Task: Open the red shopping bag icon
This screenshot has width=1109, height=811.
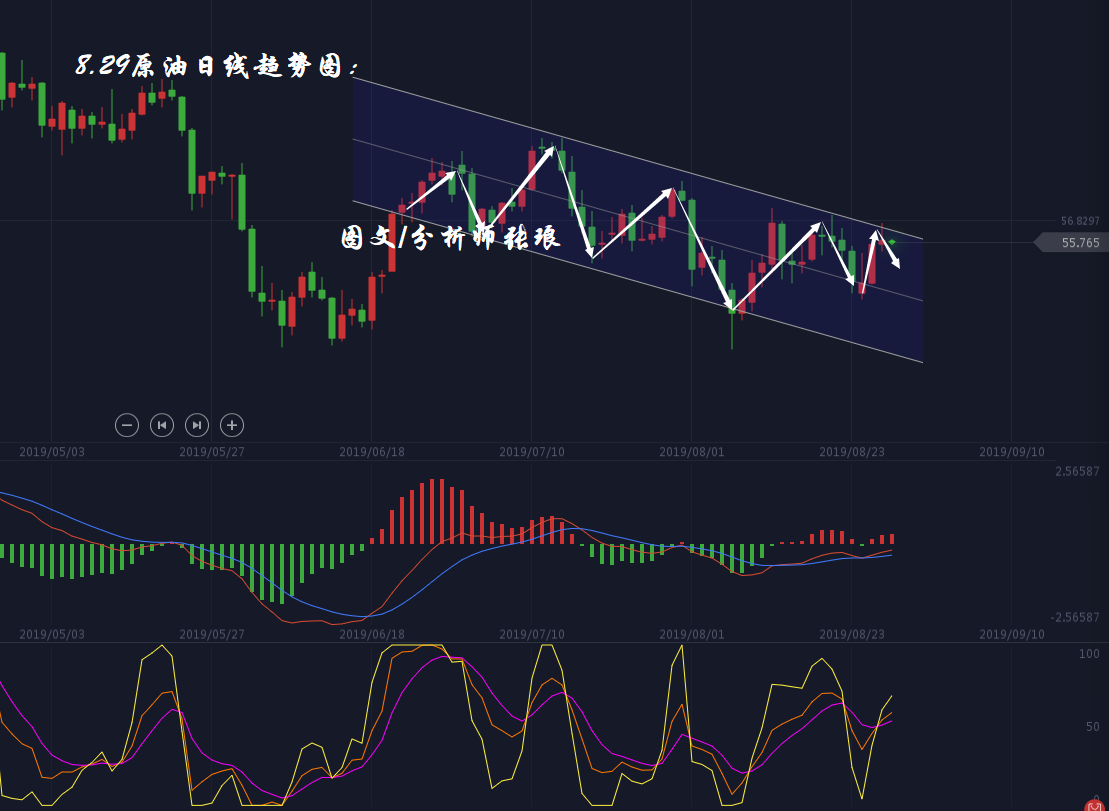Action: pyautogui.click(x=1095, y=804)
